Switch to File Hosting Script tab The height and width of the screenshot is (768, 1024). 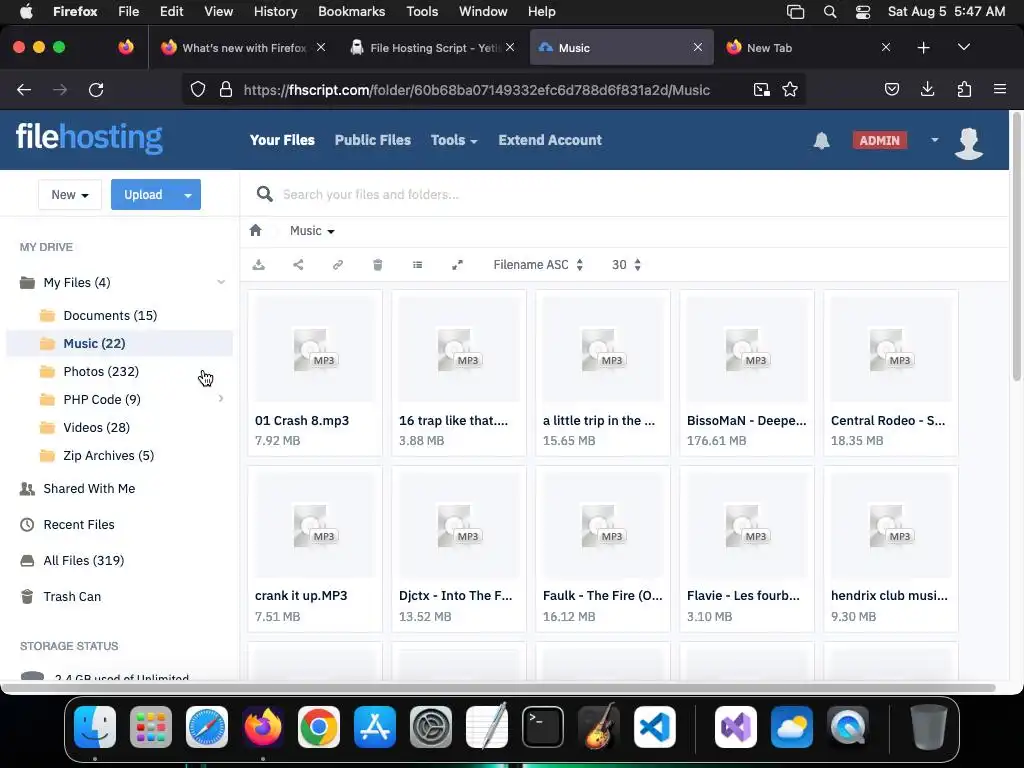[x=433, y=48]
